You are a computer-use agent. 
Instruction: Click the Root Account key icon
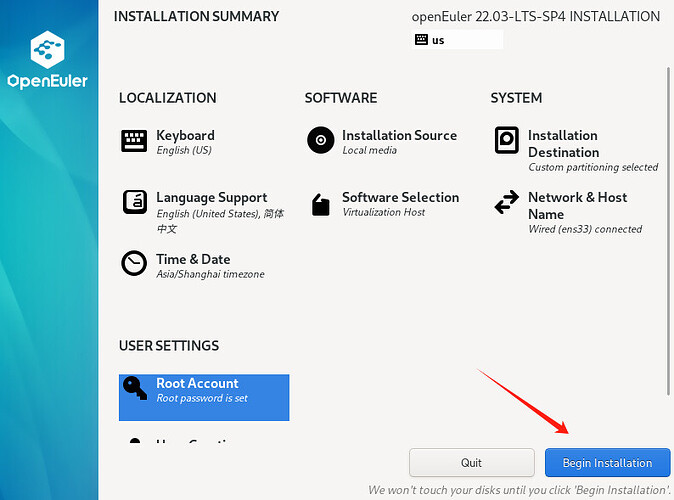[x=135, y=388]
